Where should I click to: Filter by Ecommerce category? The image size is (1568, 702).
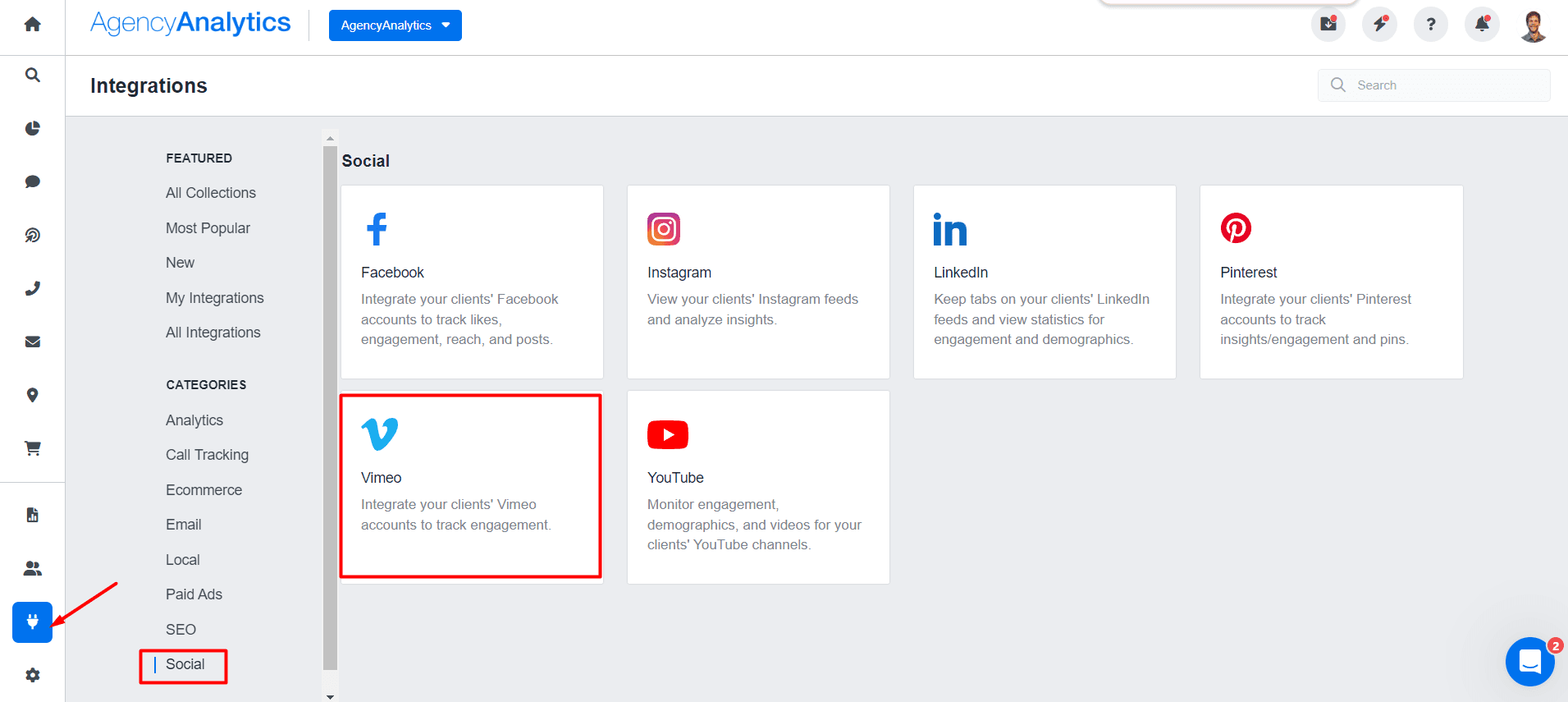click(203, 490)
